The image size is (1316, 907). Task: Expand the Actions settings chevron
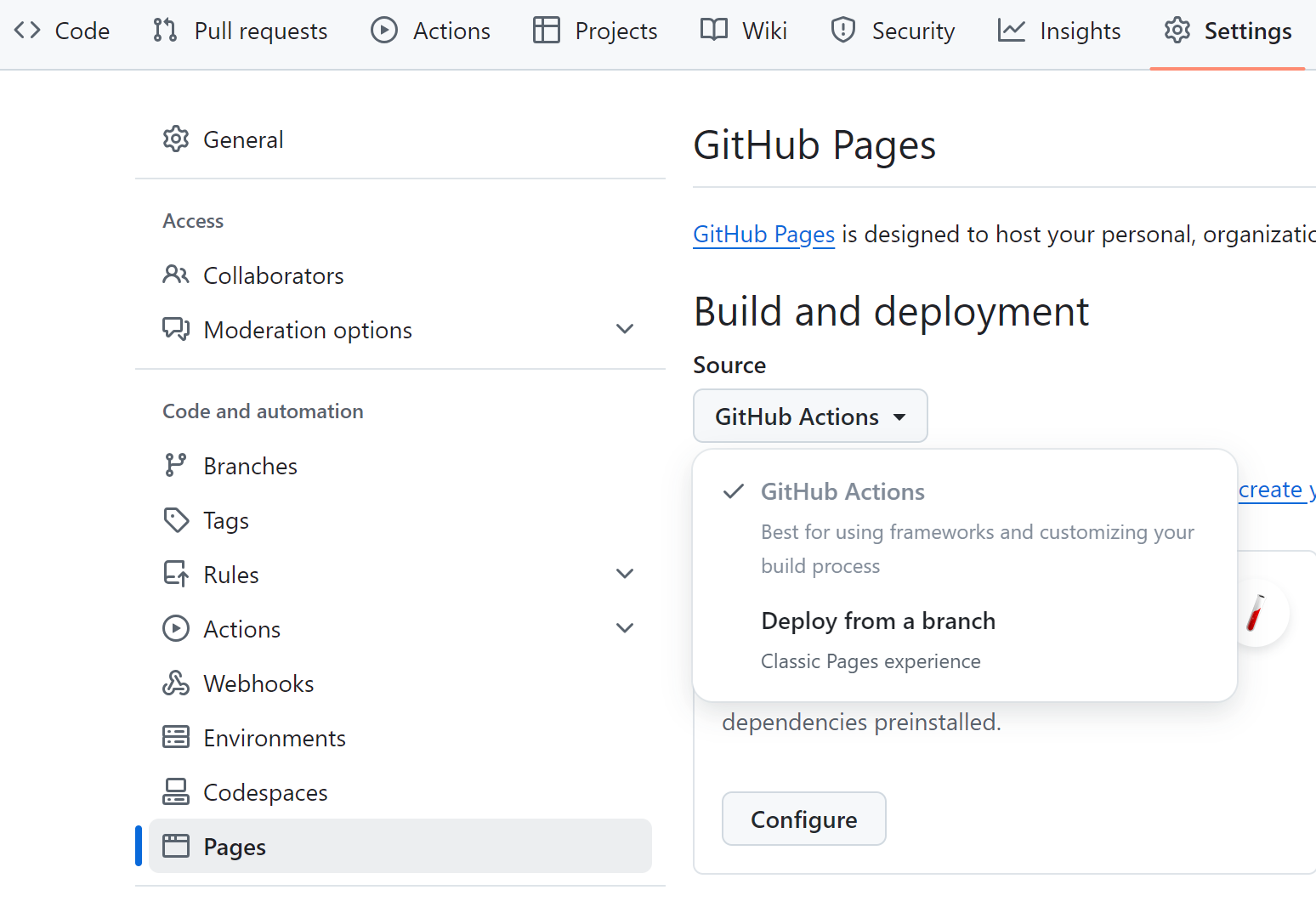point(625,629)
